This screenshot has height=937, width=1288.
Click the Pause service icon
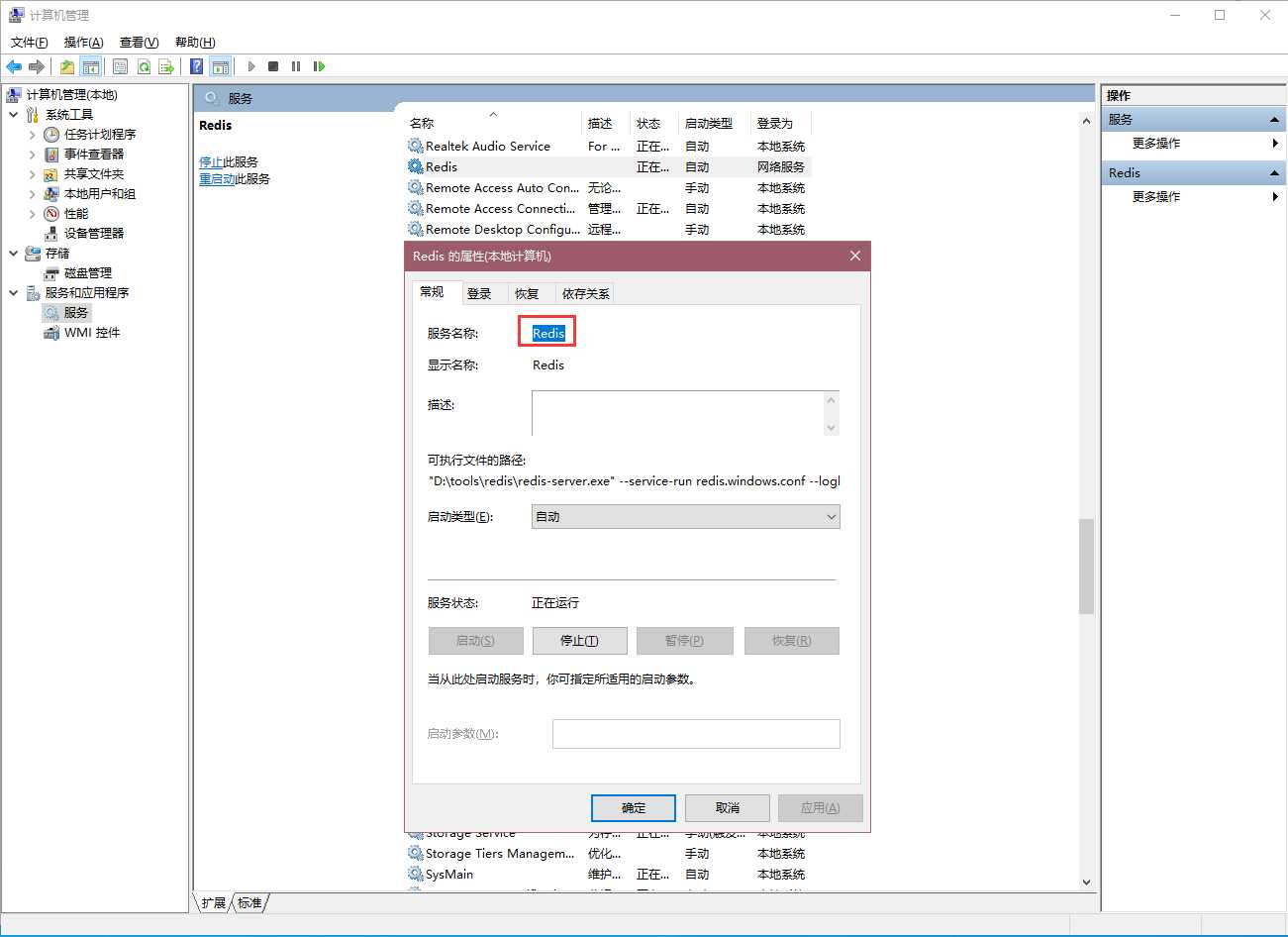coord(296,66)
